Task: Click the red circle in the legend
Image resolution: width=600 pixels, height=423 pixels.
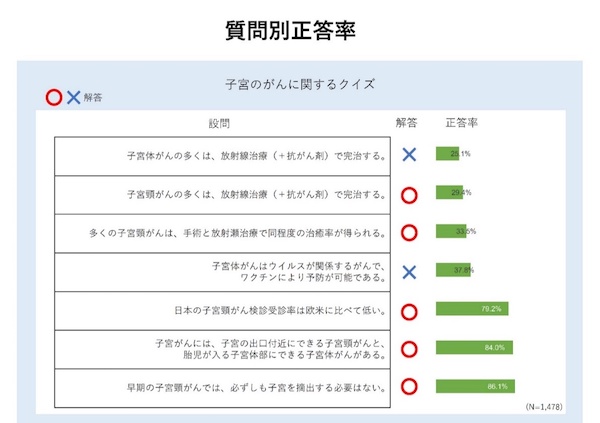Action: 54,97
